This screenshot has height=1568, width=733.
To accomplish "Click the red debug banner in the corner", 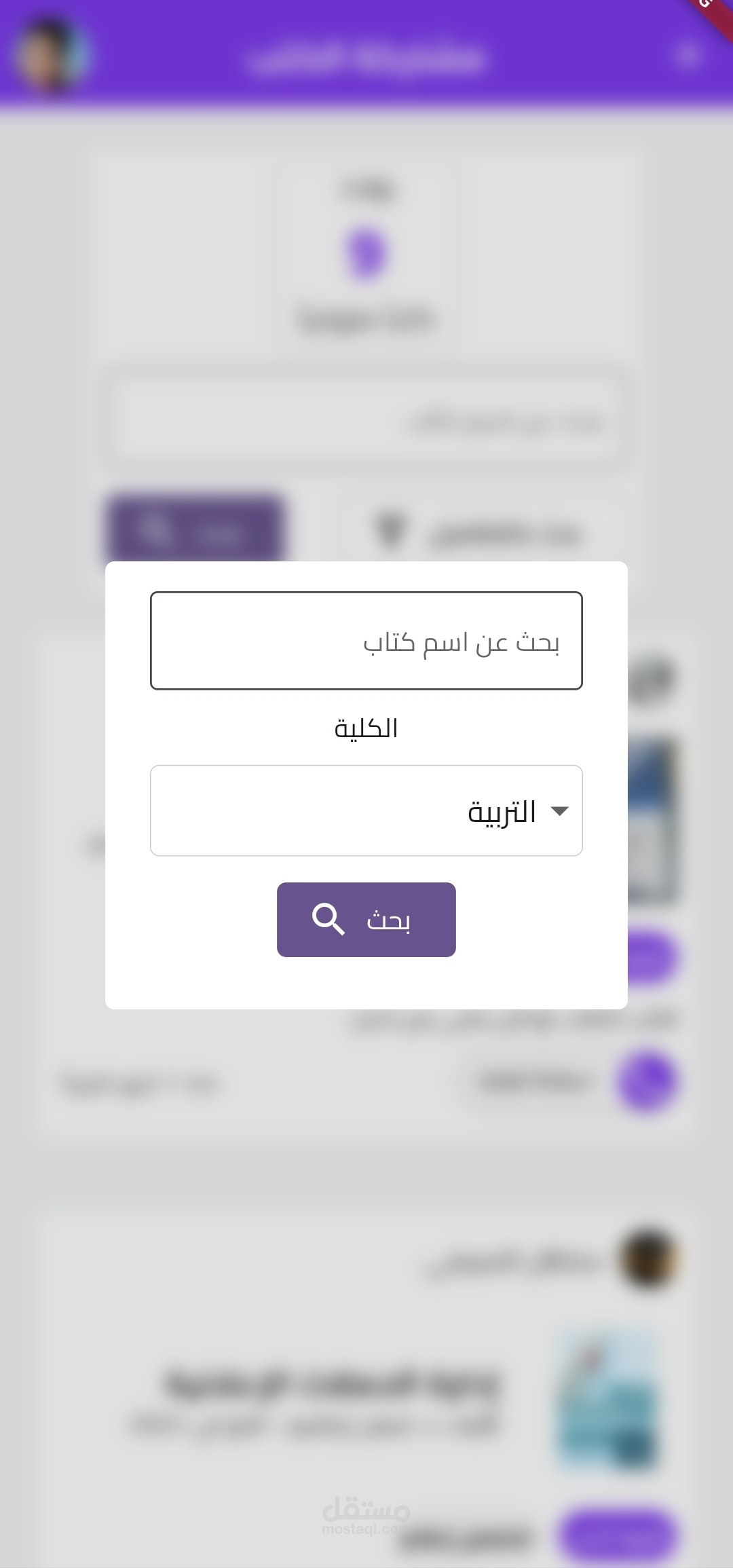I will (713, 15).
